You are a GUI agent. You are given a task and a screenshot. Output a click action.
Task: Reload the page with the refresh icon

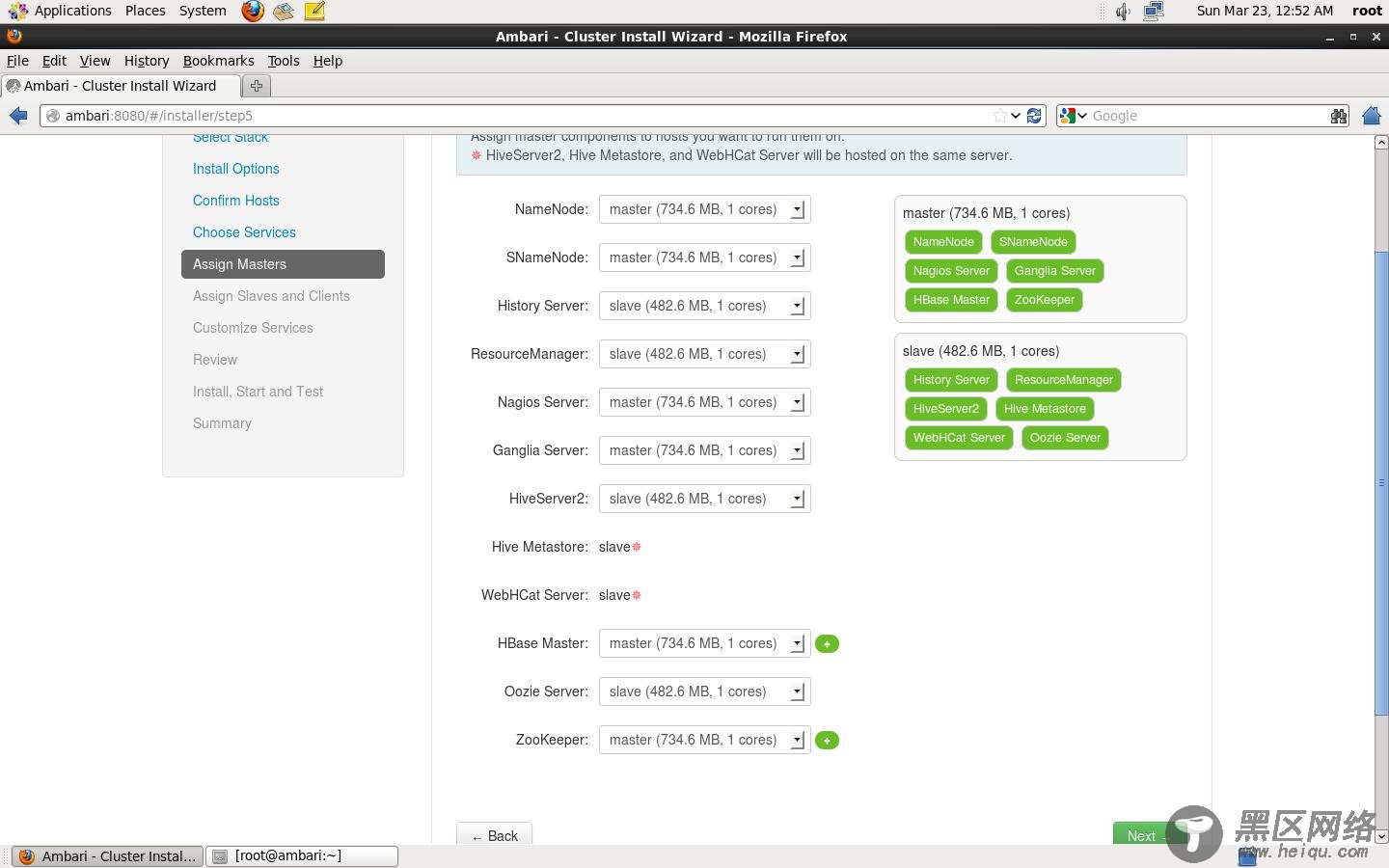tap(1034, 116)
